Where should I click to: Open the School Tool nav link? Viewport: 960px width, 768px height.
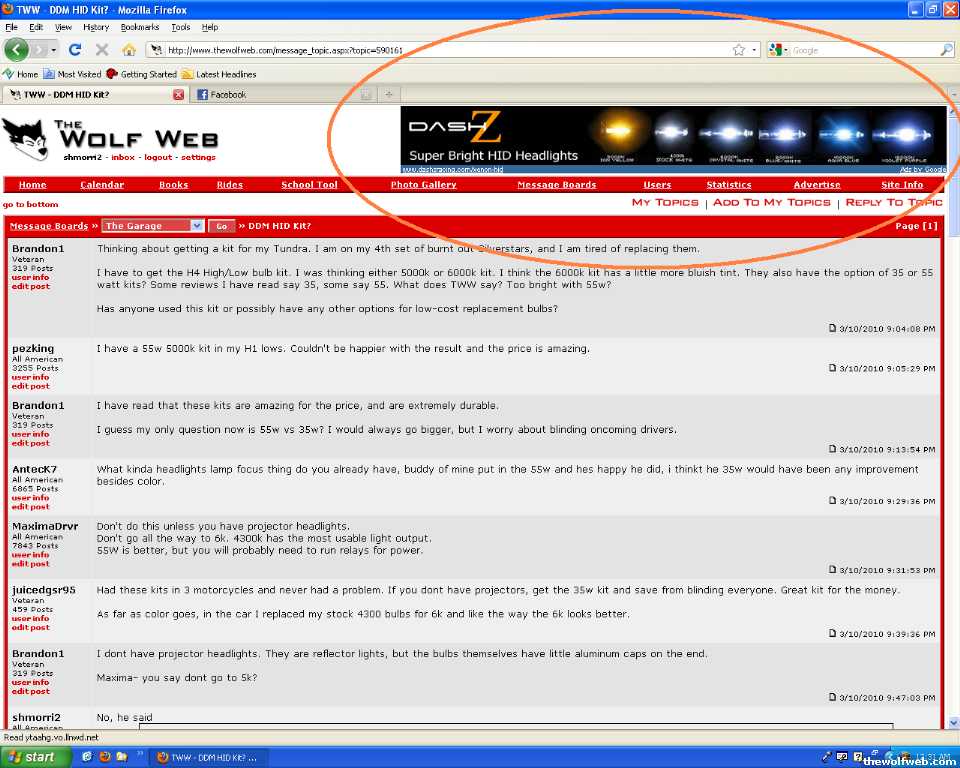click(x=309, y=184)
